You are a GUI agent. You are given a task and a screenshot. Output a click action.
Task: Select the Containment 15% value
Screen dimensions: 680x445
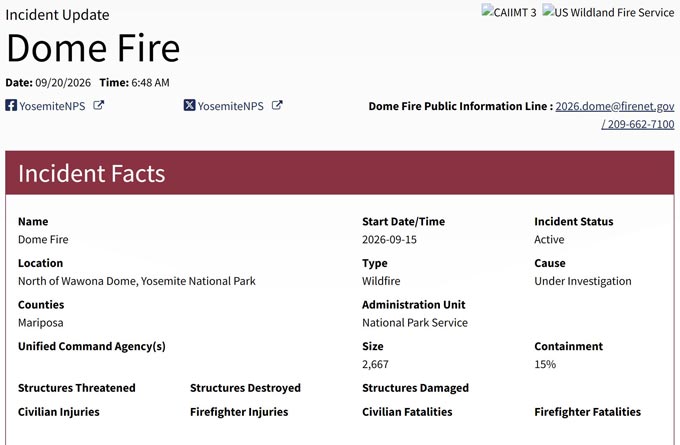pyautogui.click(x=545, y=364)
